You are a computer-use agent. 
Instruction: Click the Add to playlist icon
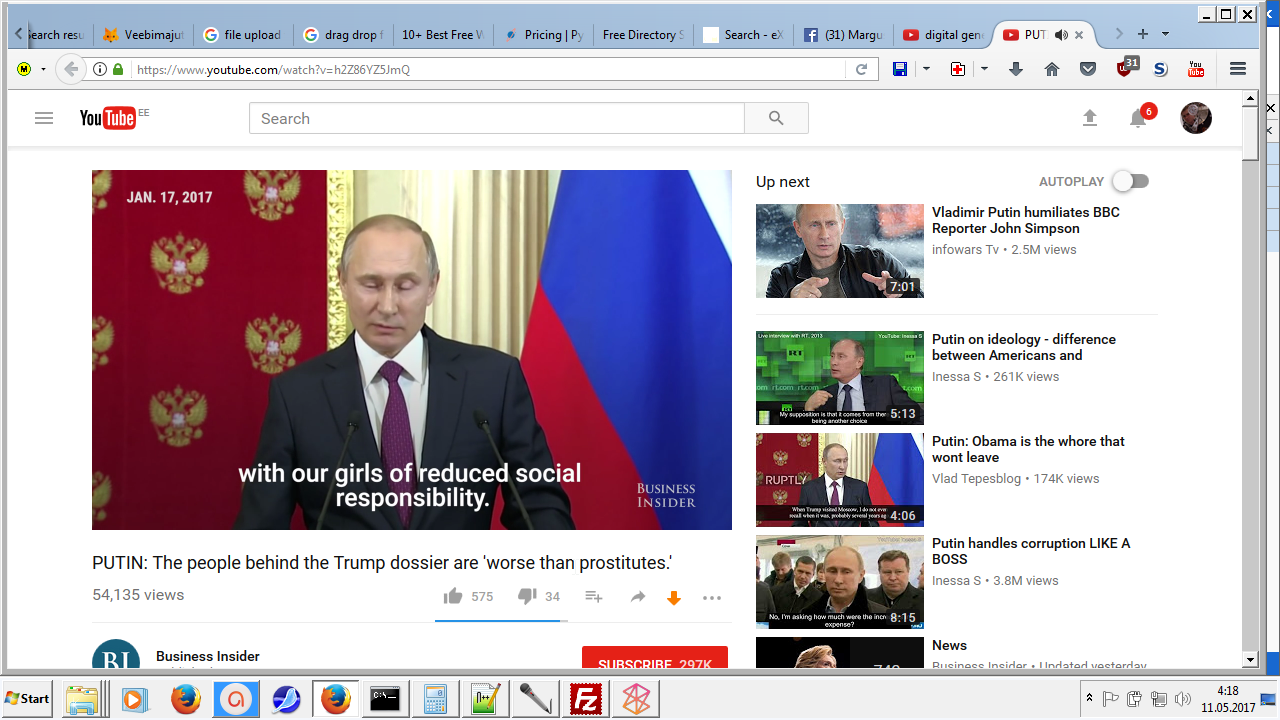[594, 597]
